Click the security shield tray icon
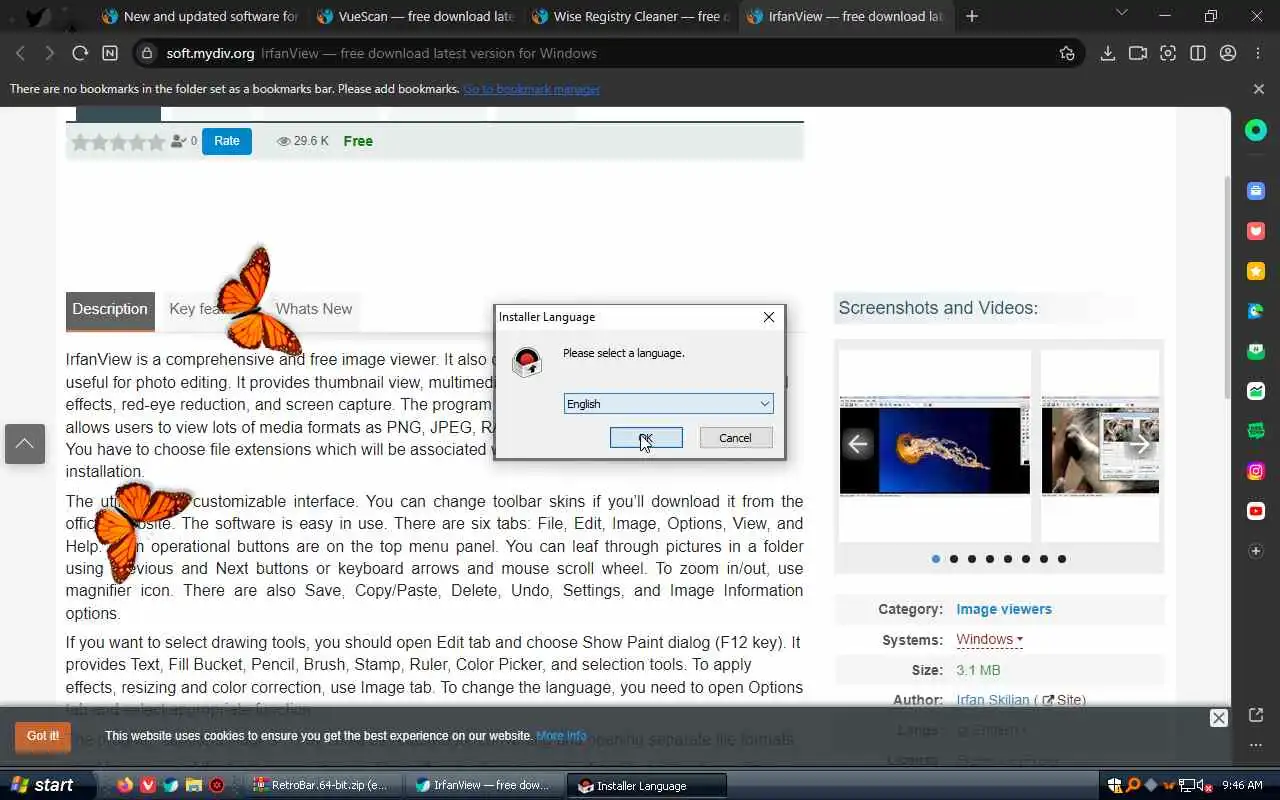Image resolution: width=1280 pixels, height=800 pixels. tap(1115, 785)
